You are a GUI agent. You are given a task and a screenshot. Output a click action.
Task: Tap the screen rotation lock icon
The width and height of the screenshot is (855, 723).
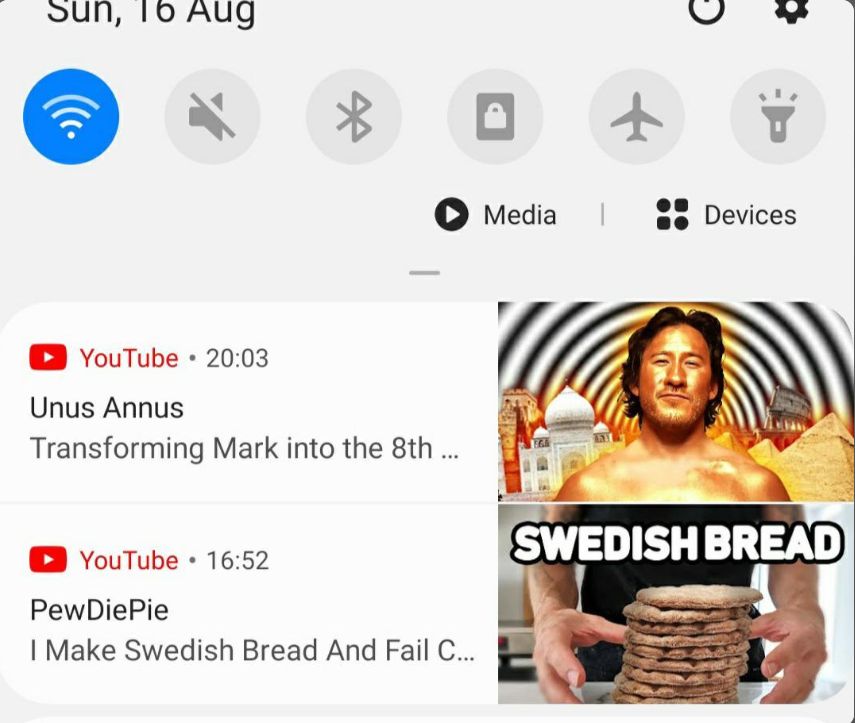(x=495, y=116)
